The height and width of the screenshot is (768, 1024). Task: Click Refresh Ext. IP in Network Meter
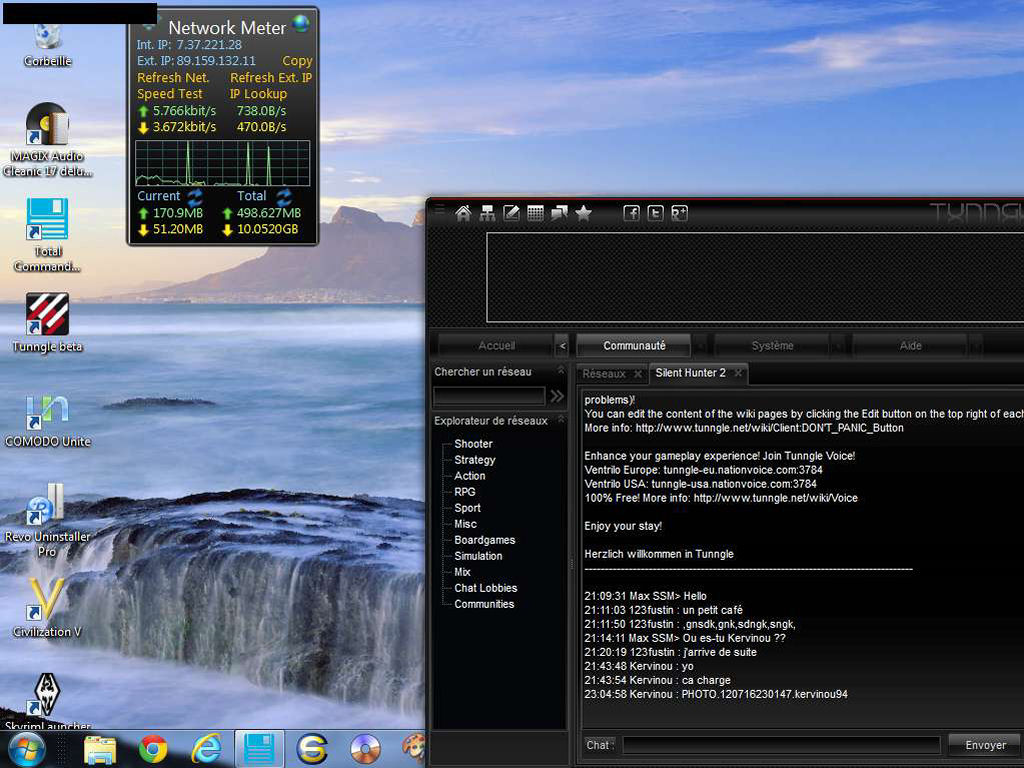pos(271,78)
